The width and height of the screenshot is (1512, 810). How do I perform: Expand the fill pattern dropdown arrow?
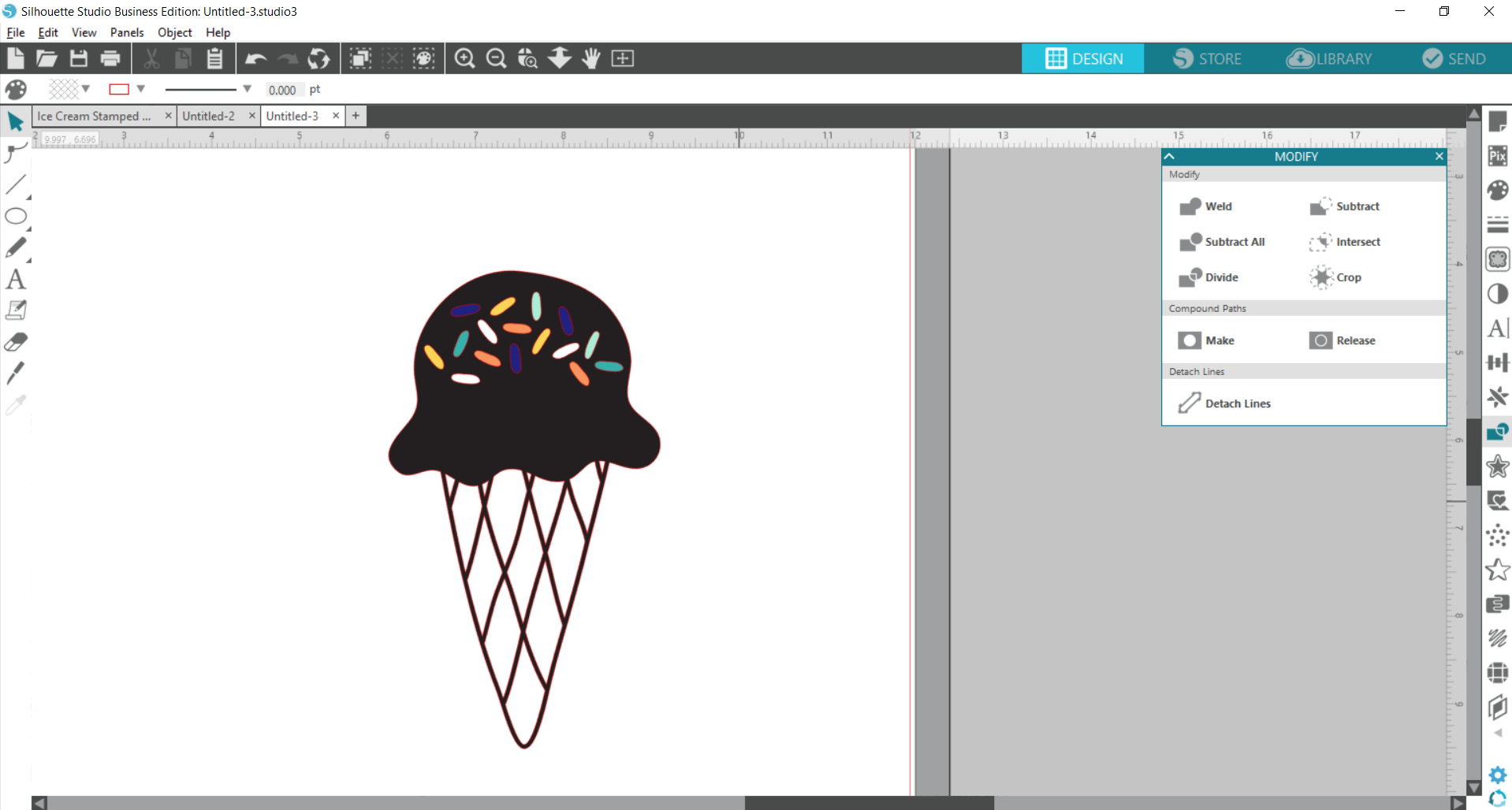coord(86,89)
